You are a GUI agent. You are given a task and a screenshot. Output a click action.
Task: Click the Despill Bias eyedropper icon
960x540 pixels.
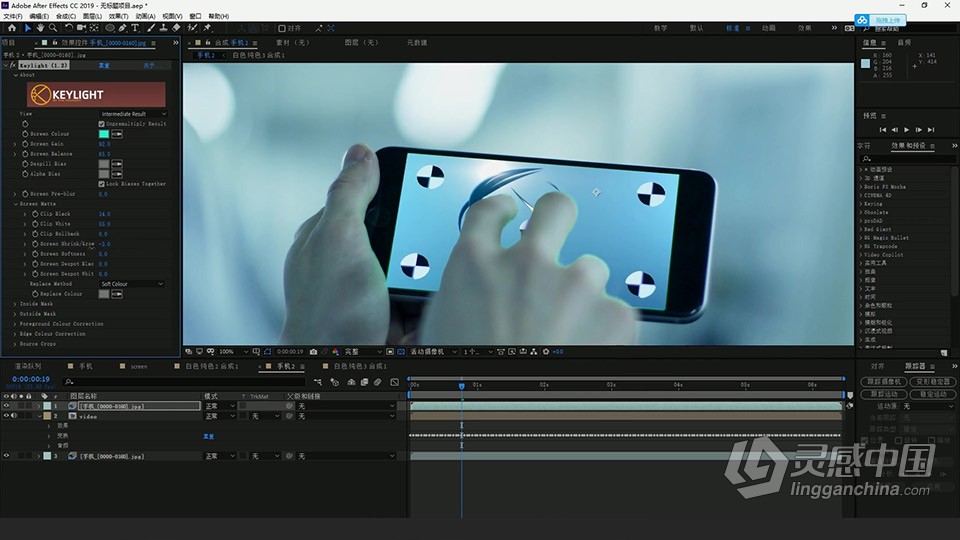[x=117, y=164]
